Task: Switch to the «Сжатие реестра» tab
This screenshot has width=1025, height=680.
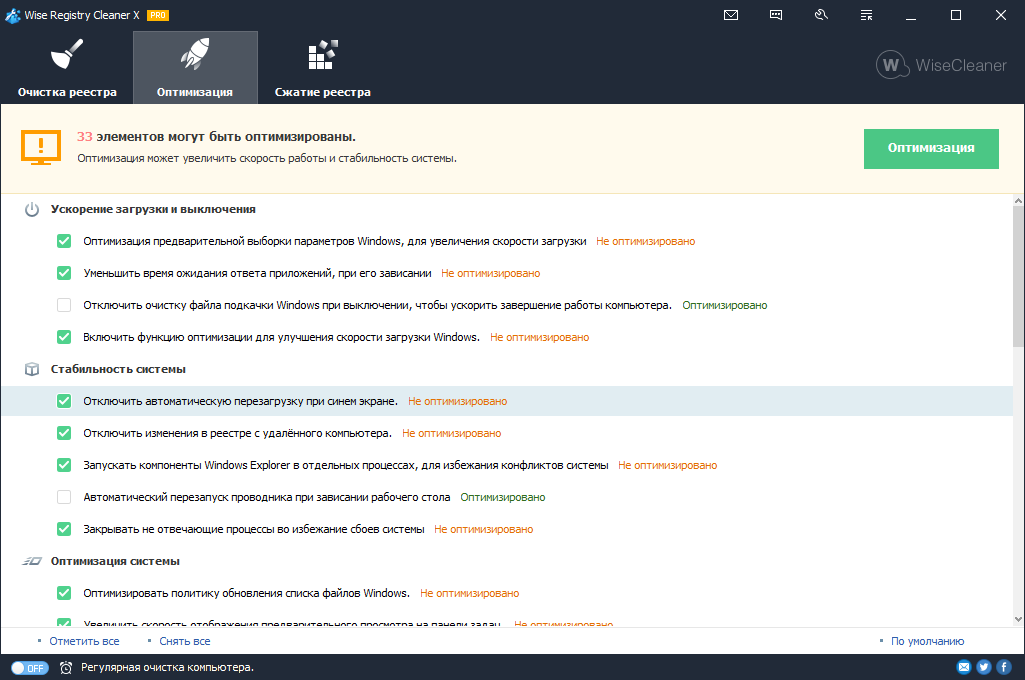Action: [322, 67]
